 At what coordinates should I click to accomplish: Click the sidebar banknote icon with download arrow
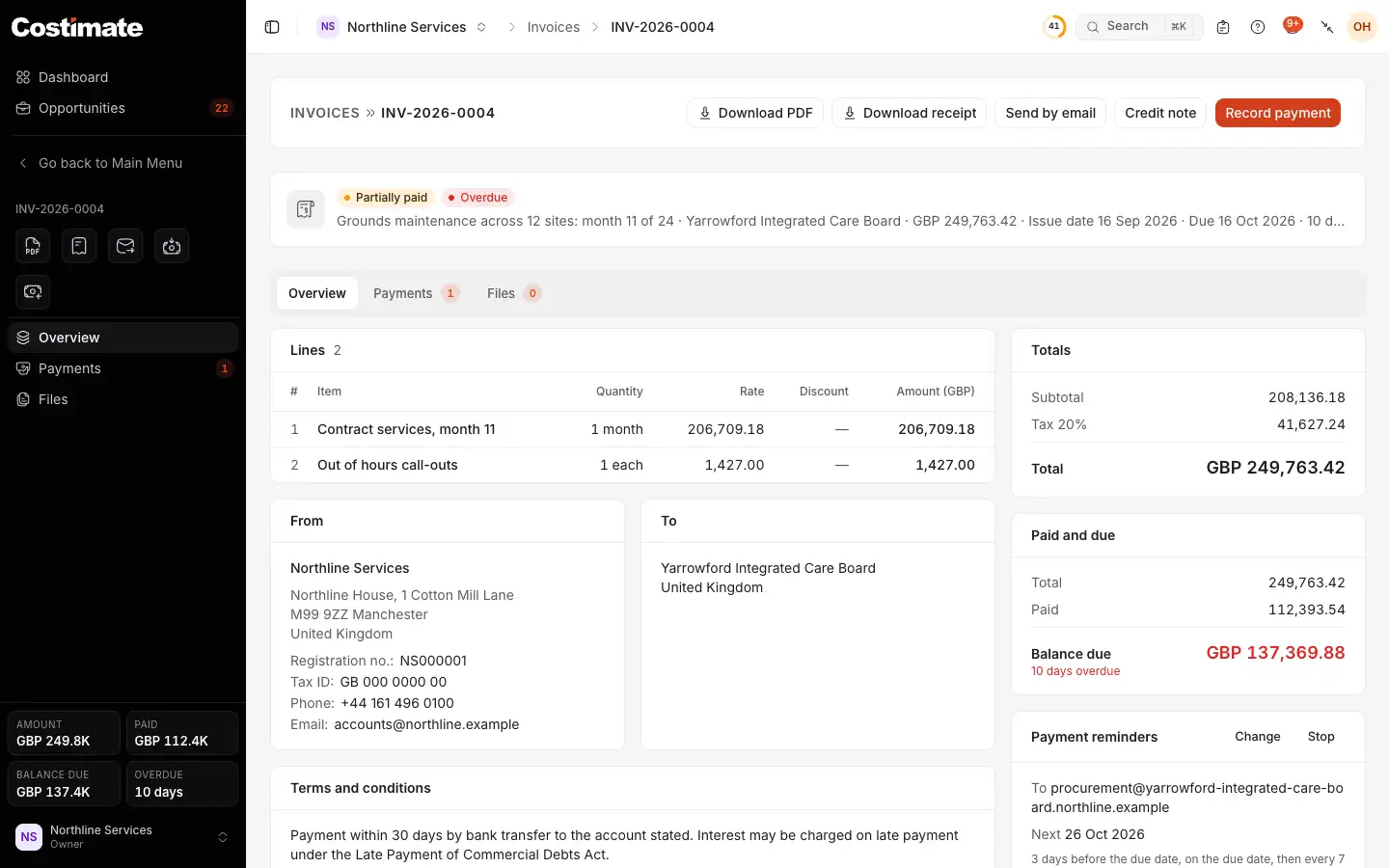(172, 246)
